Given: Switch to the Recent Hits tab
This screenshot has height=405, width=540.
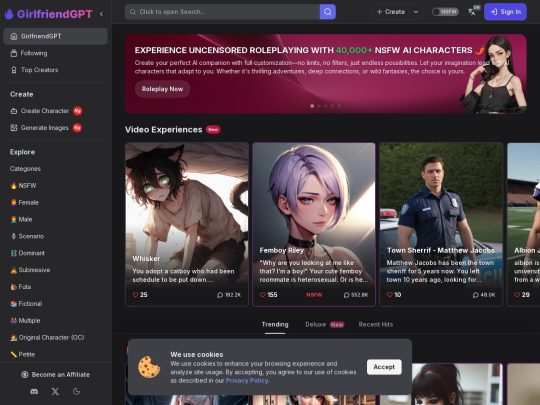Looking at the screenshot, I should click(375, 324).
